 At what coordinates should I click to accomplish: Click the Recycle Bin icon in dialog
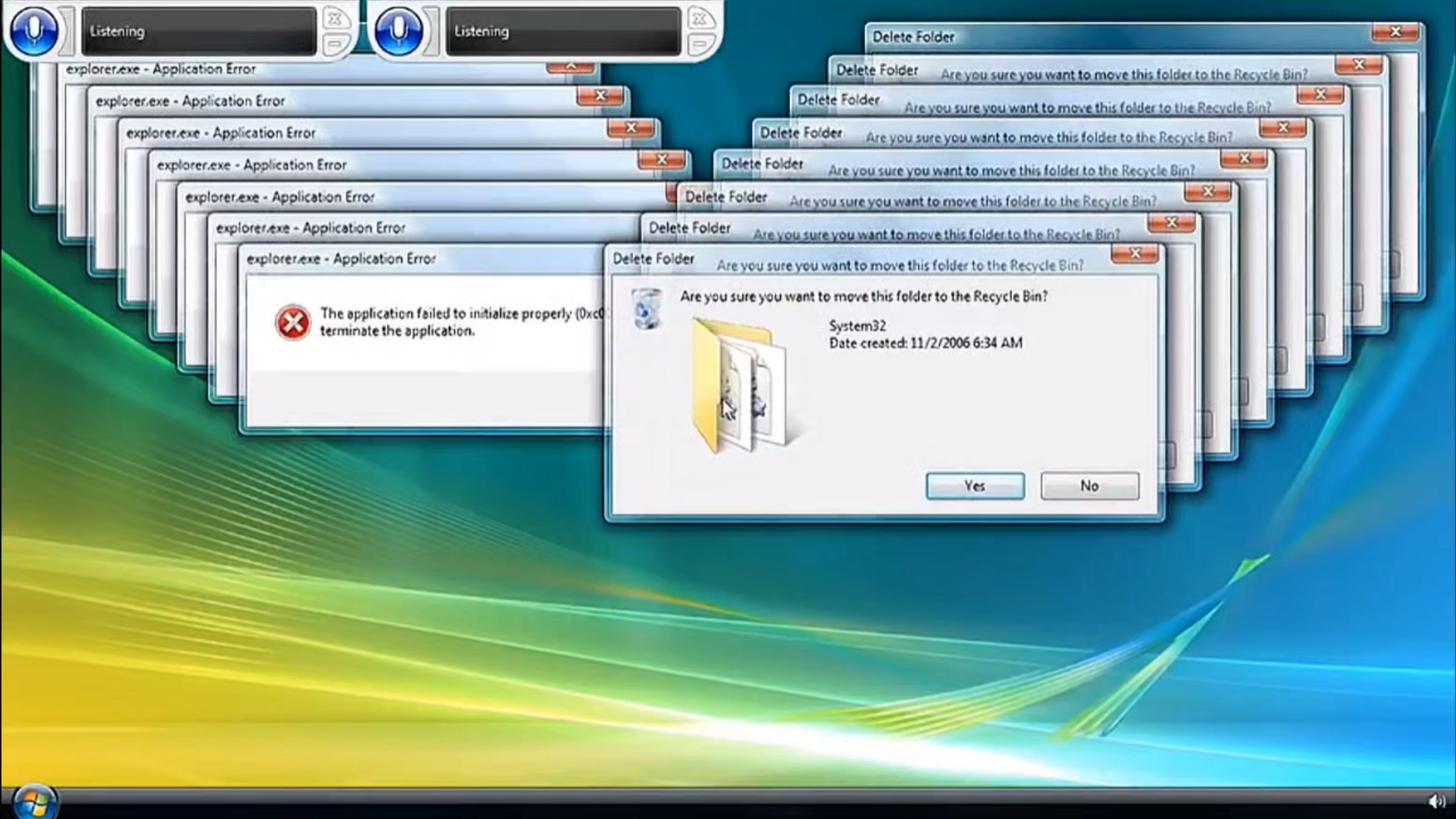[647, 309]
